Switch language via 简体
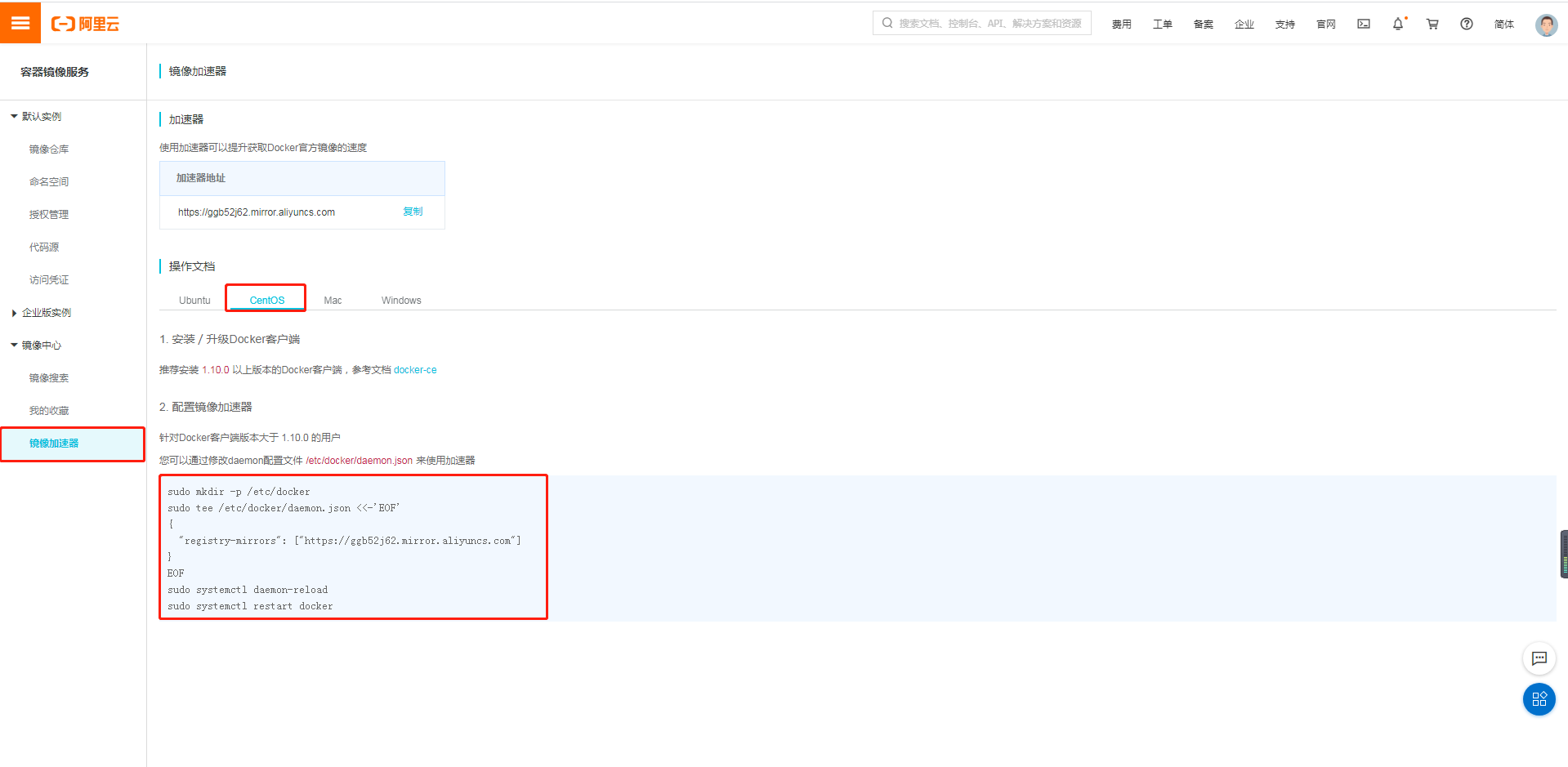Image resolution: width=1568 pixels, height=767 pixels. pos(1503,25)
